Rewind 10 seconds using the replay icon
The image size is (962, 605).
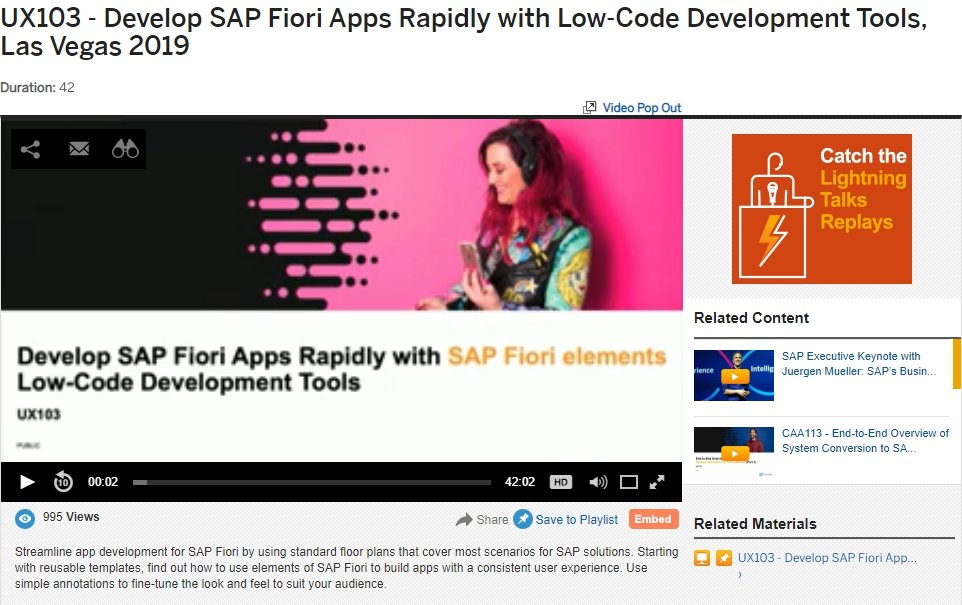point(63,482)
